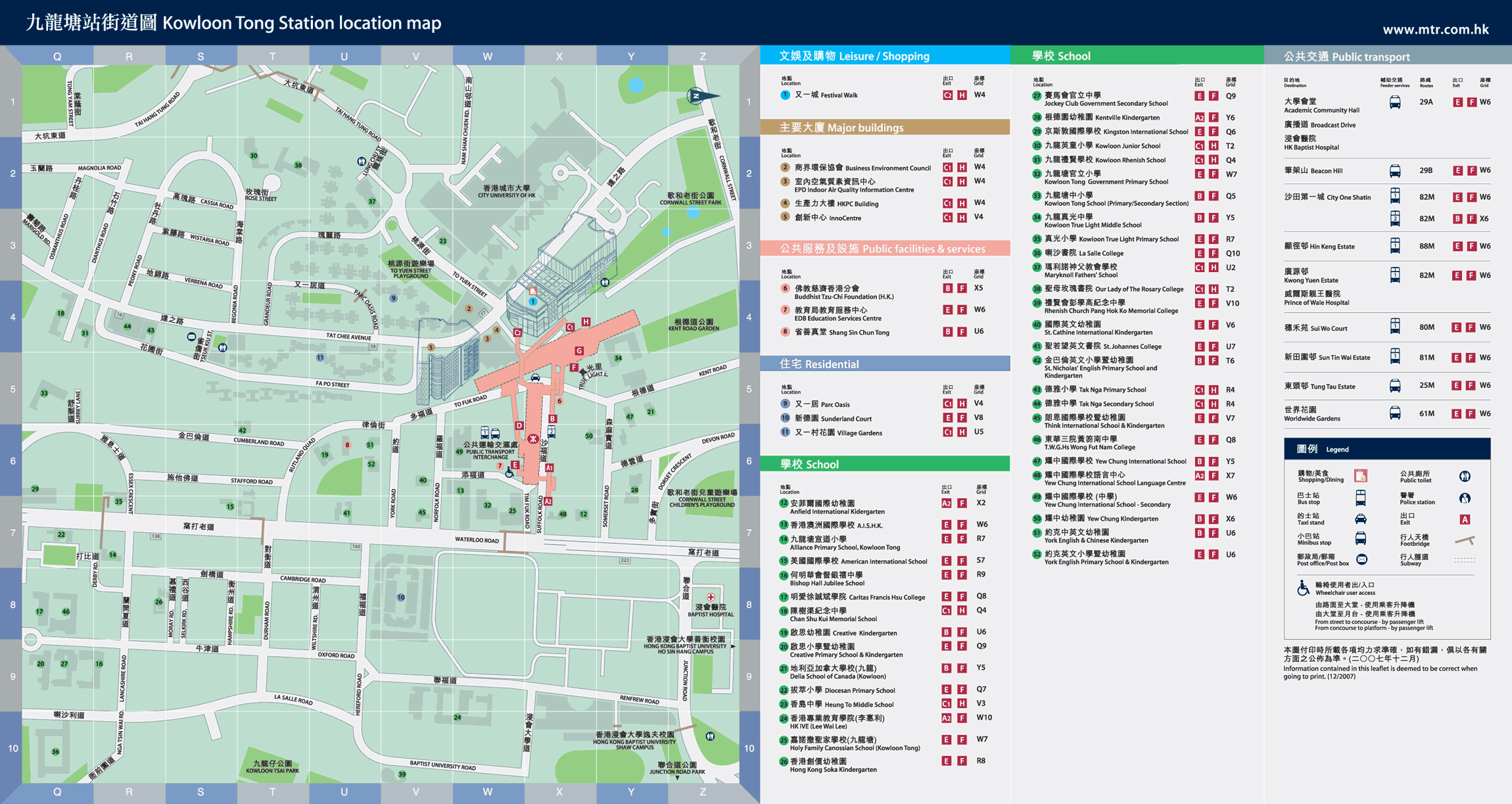
Task: Click the Cornwall Street Park label
Action: (690, 199)
